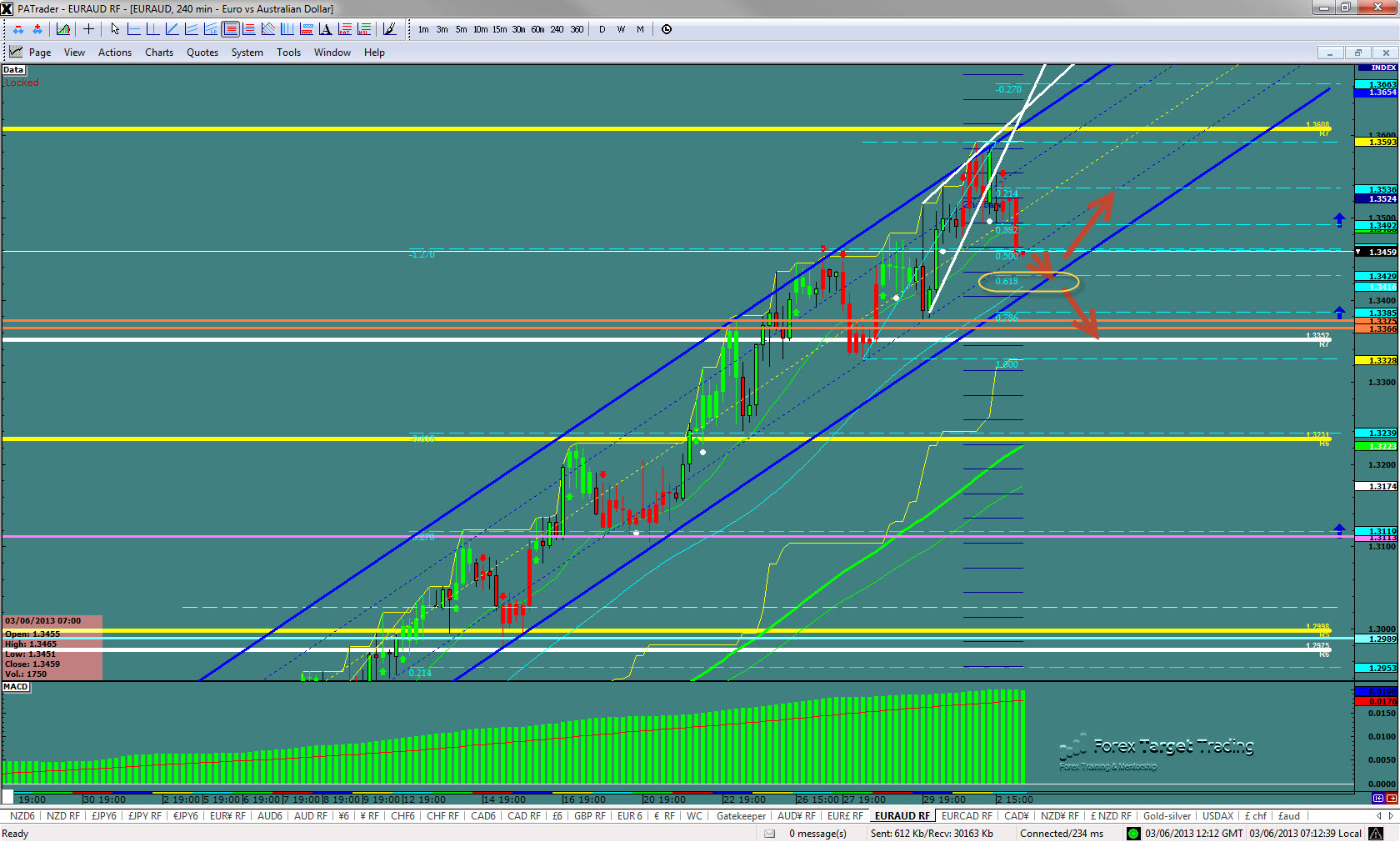Select the parallel channel lines tool
The image size is (1400, 842).
(x=191, y=29)
